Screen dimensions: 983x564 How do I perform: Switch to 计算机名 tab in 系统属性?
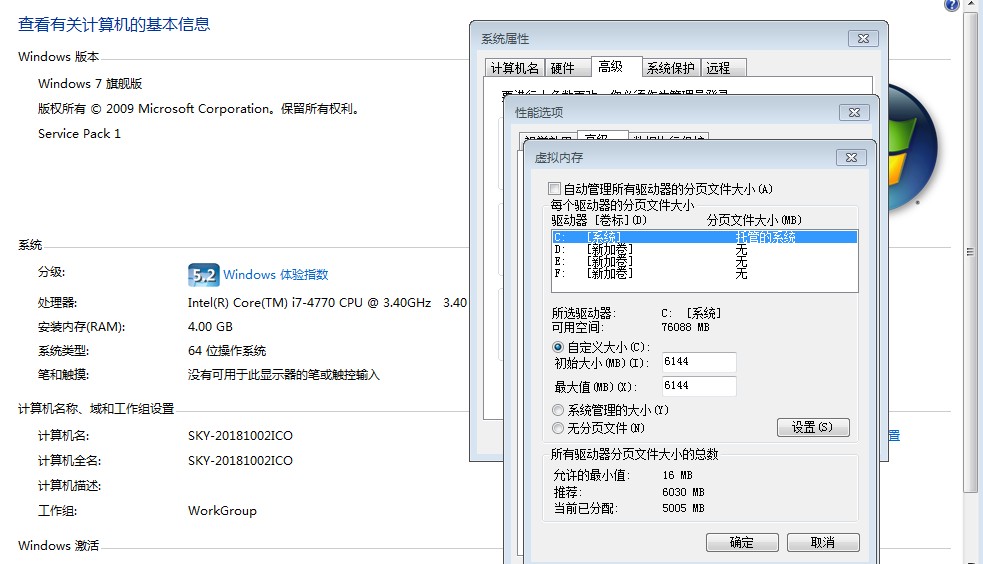[515, 68]
